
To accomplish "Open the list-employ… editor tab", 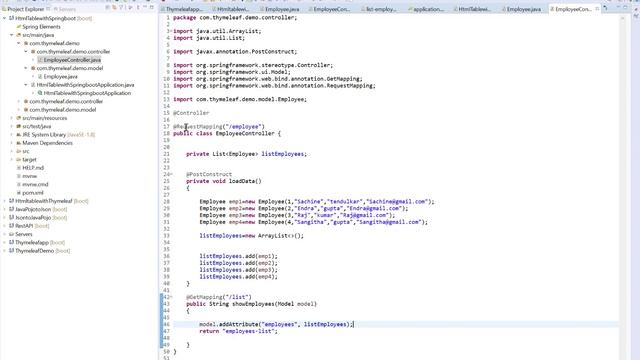I will pos(379,9).
